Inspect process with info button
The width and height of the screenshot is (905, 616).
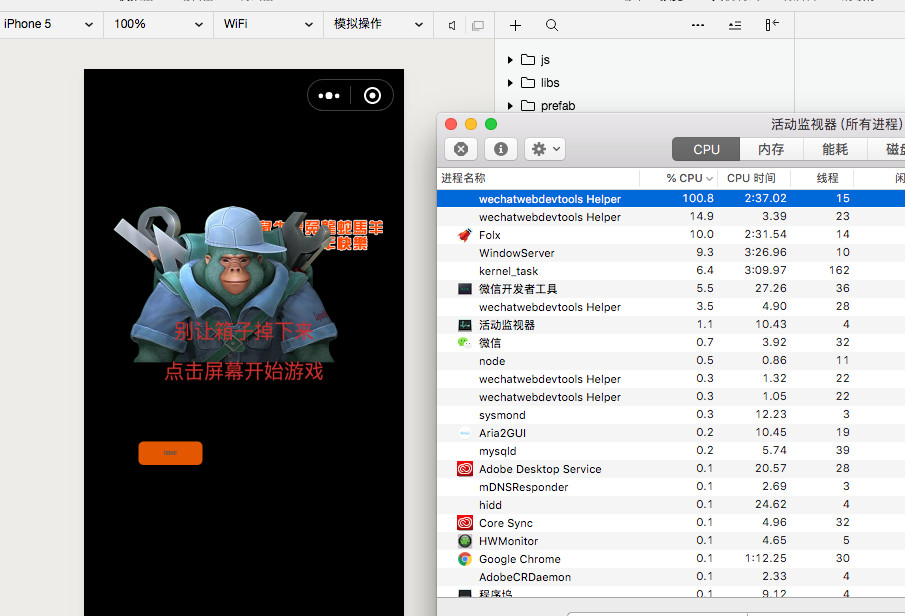pyautogui.click(x=501, y=150)
